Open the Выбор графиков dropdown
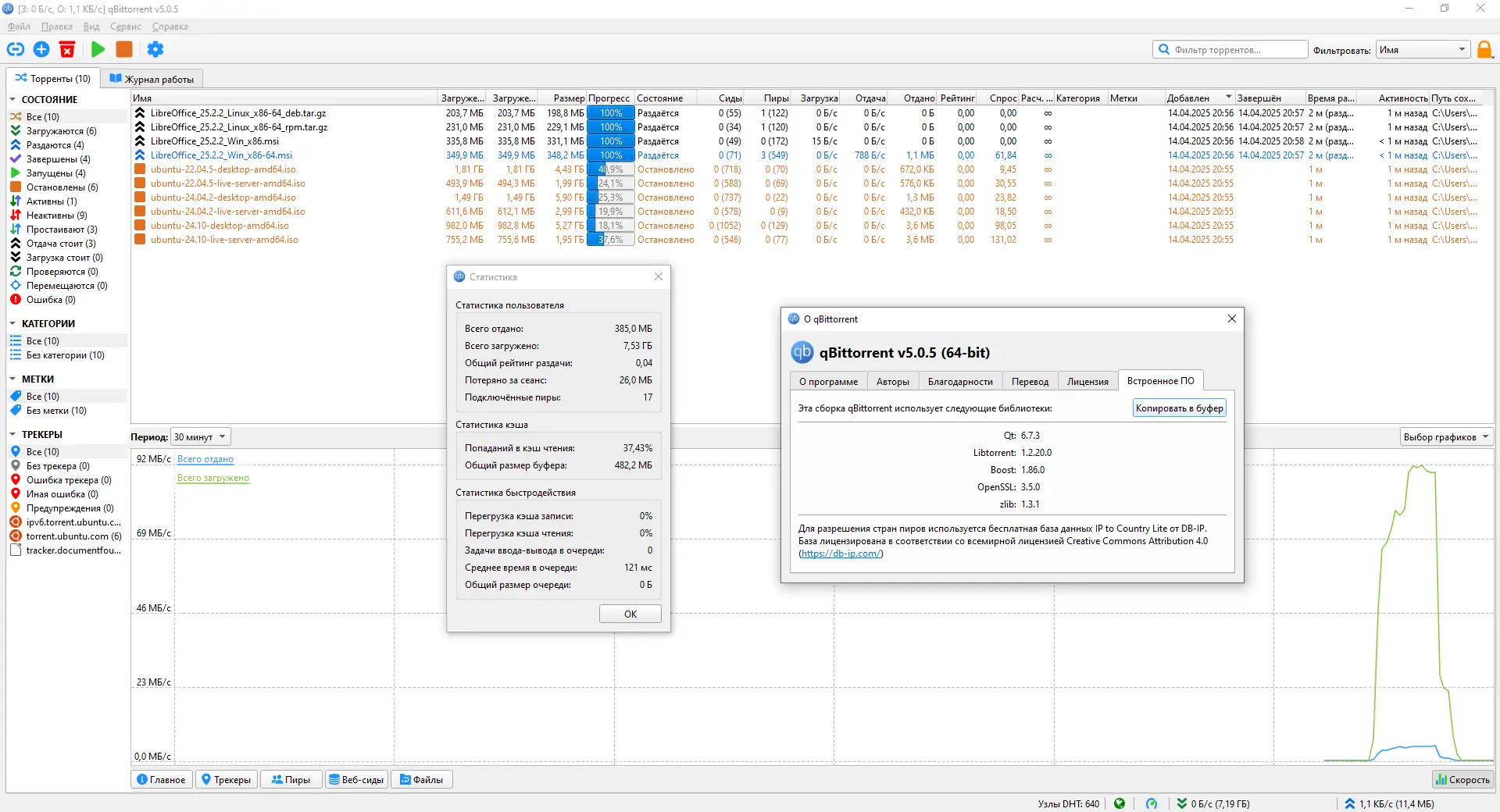1500x812 pixels. [x=1446, y=436]
